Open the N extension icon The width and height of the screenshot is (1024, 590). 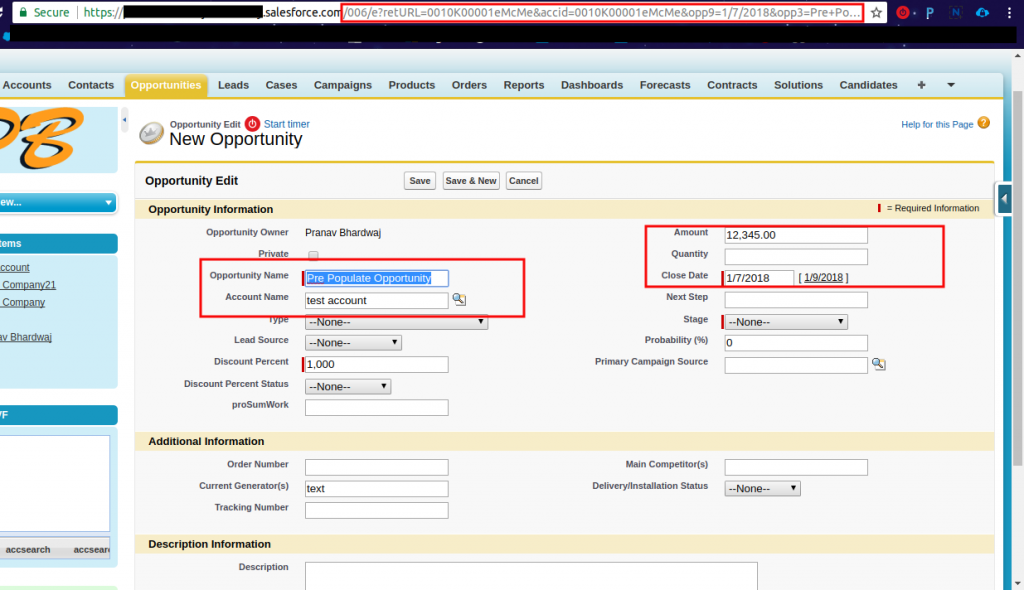coord(956,12)
